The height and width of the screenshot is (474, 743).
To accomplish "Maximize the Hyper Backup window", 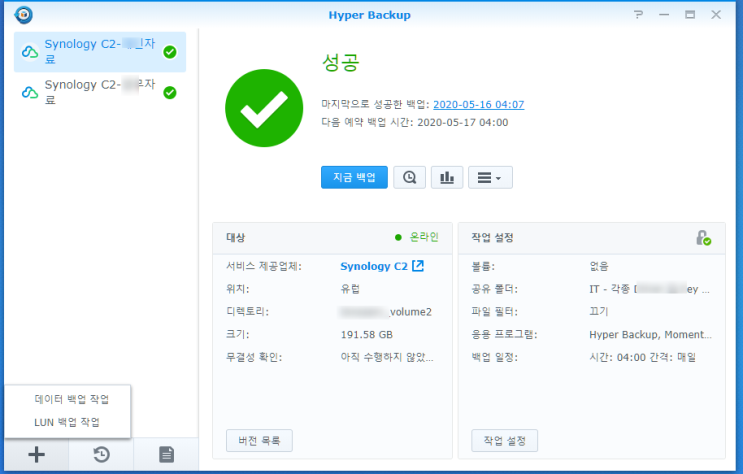I will tap(690, 15).
